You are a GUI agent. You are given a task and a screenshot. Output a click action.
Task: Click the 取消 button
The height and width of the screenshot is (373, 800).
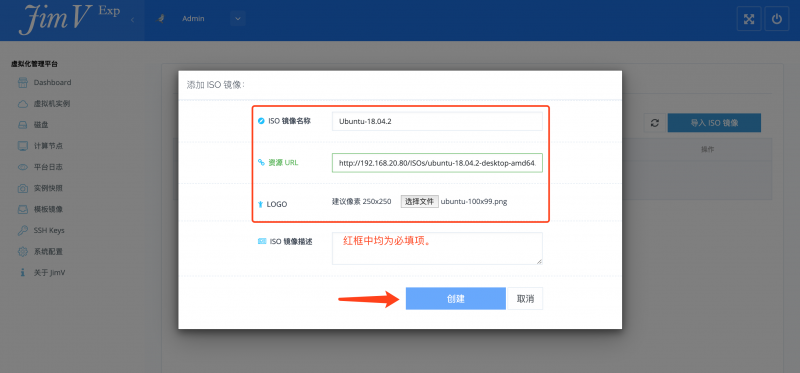(x=525, y=299)
